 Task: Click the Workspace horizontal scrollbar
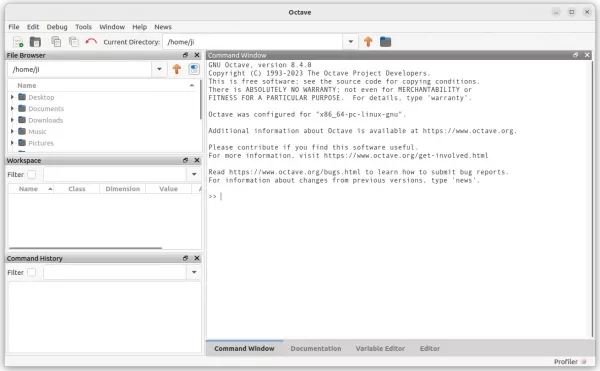point(85,248)
